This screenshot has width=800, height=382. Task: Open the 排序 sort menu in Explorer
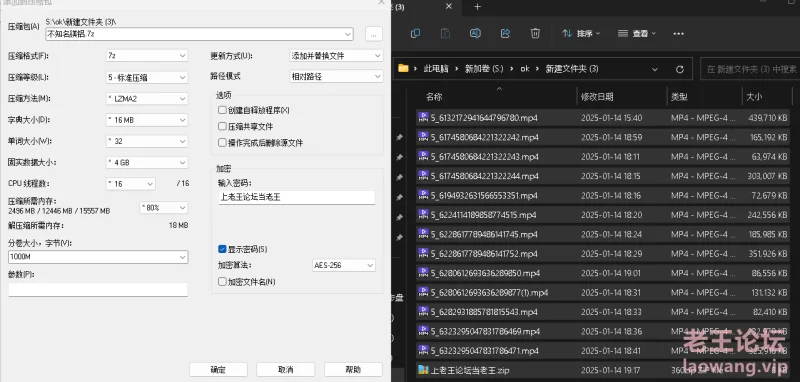581,34
